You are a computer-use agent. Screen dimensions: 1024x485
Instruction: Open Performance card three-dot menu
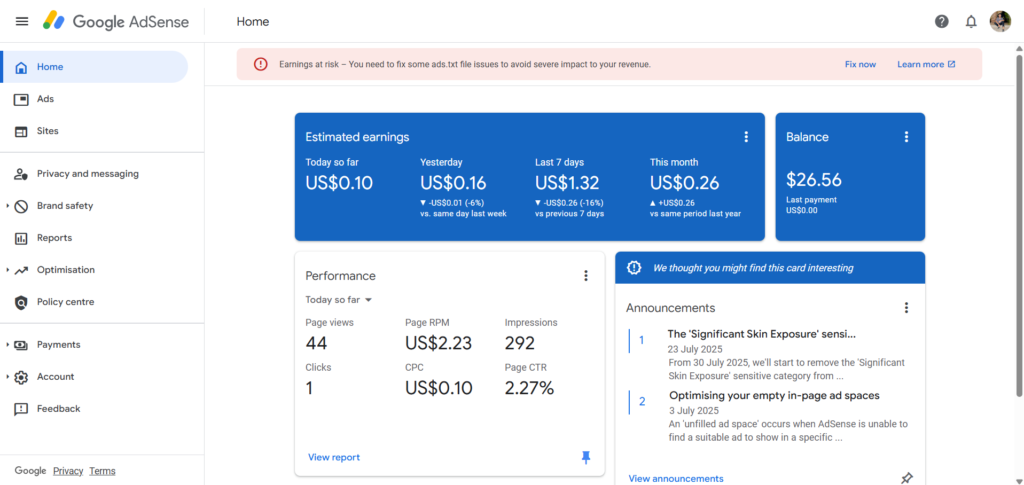tap(586, 276)
